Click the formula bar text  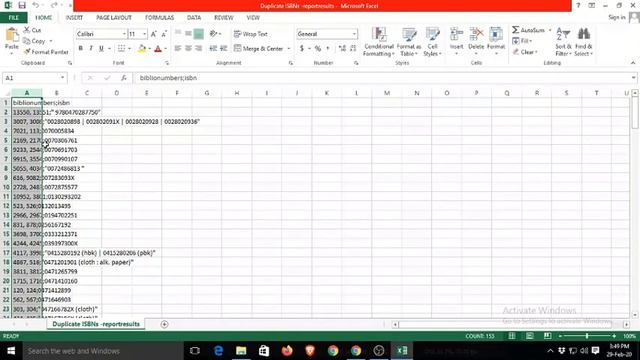[168, 78]
